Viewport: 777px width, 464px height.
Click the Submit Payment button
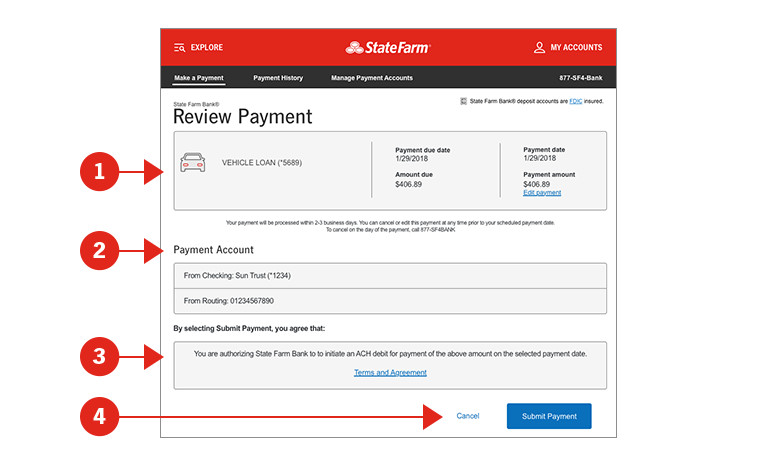coord(549,416)
